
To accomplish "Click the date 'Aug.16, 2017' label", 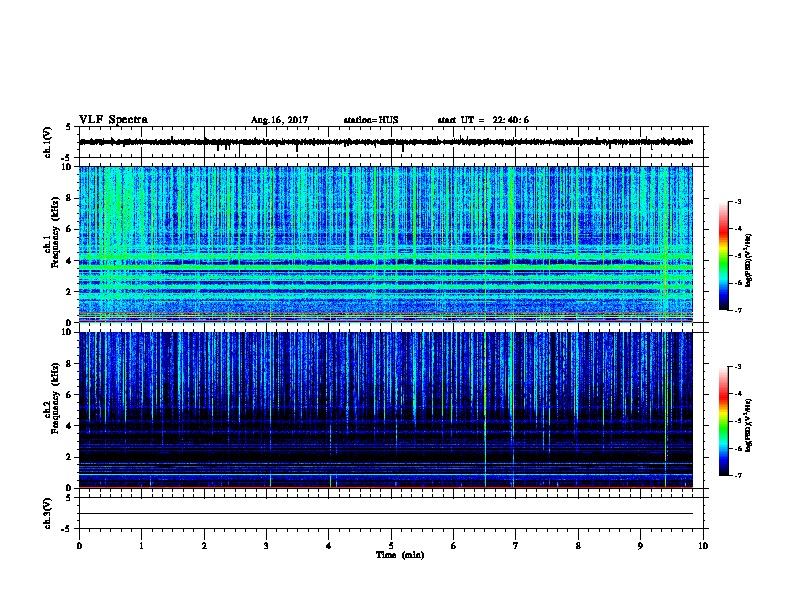I will coord(279,120).
